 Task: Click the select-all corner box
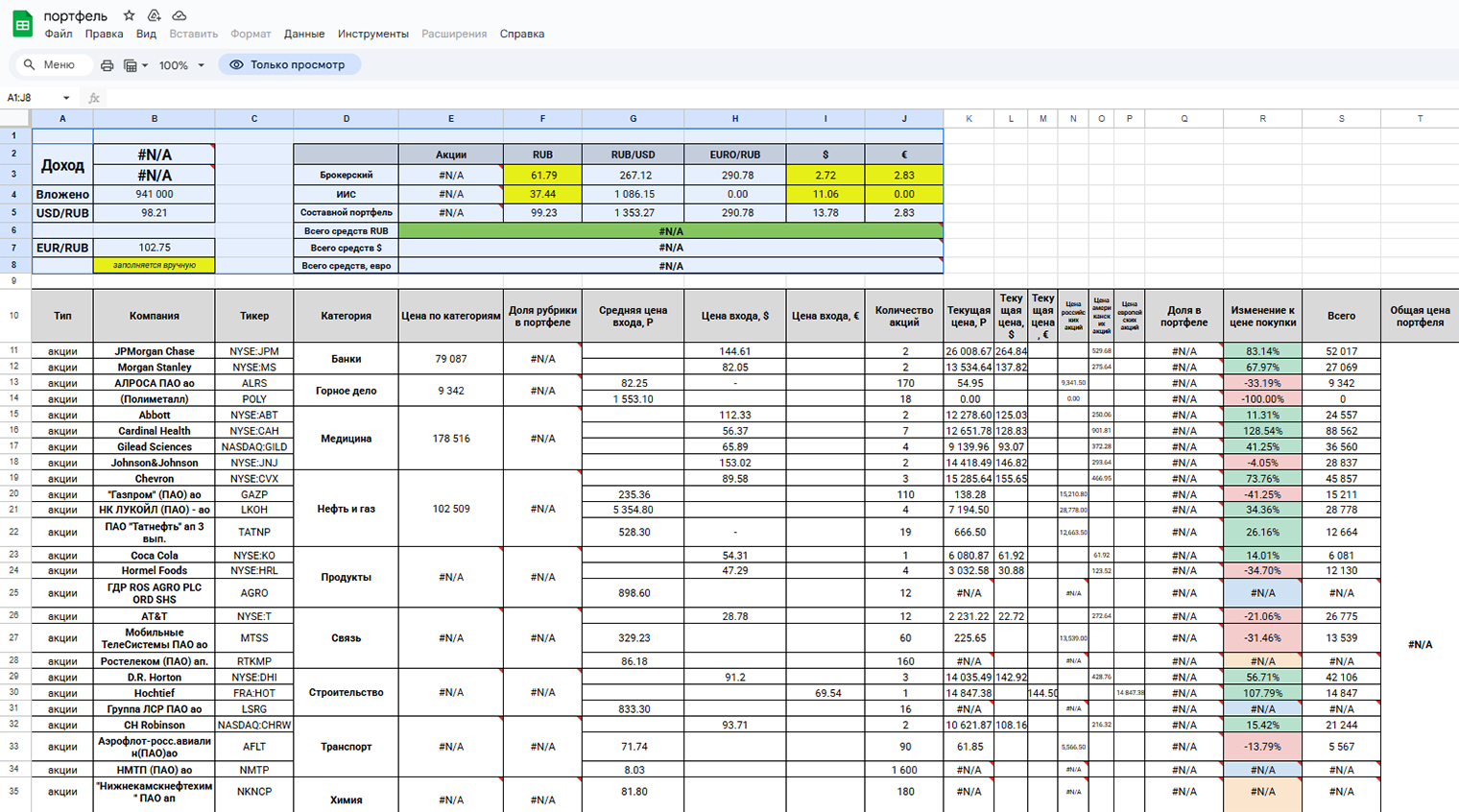15,119
